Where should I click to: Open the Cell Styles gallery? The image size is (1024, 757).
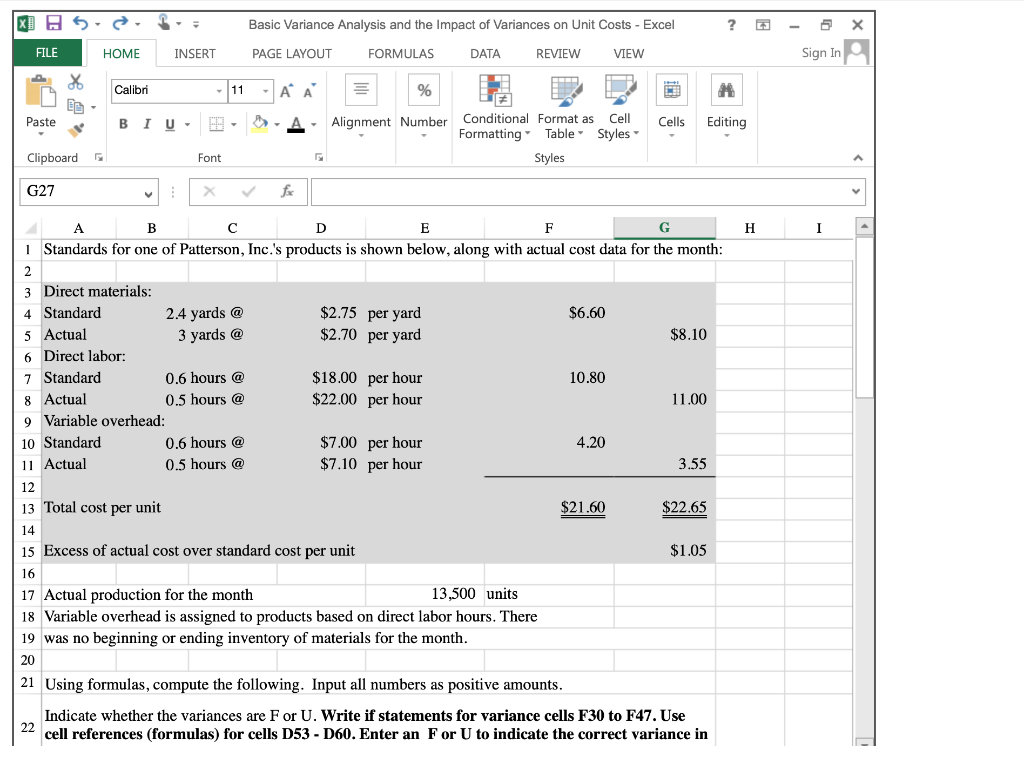click(x=618, y=105)
